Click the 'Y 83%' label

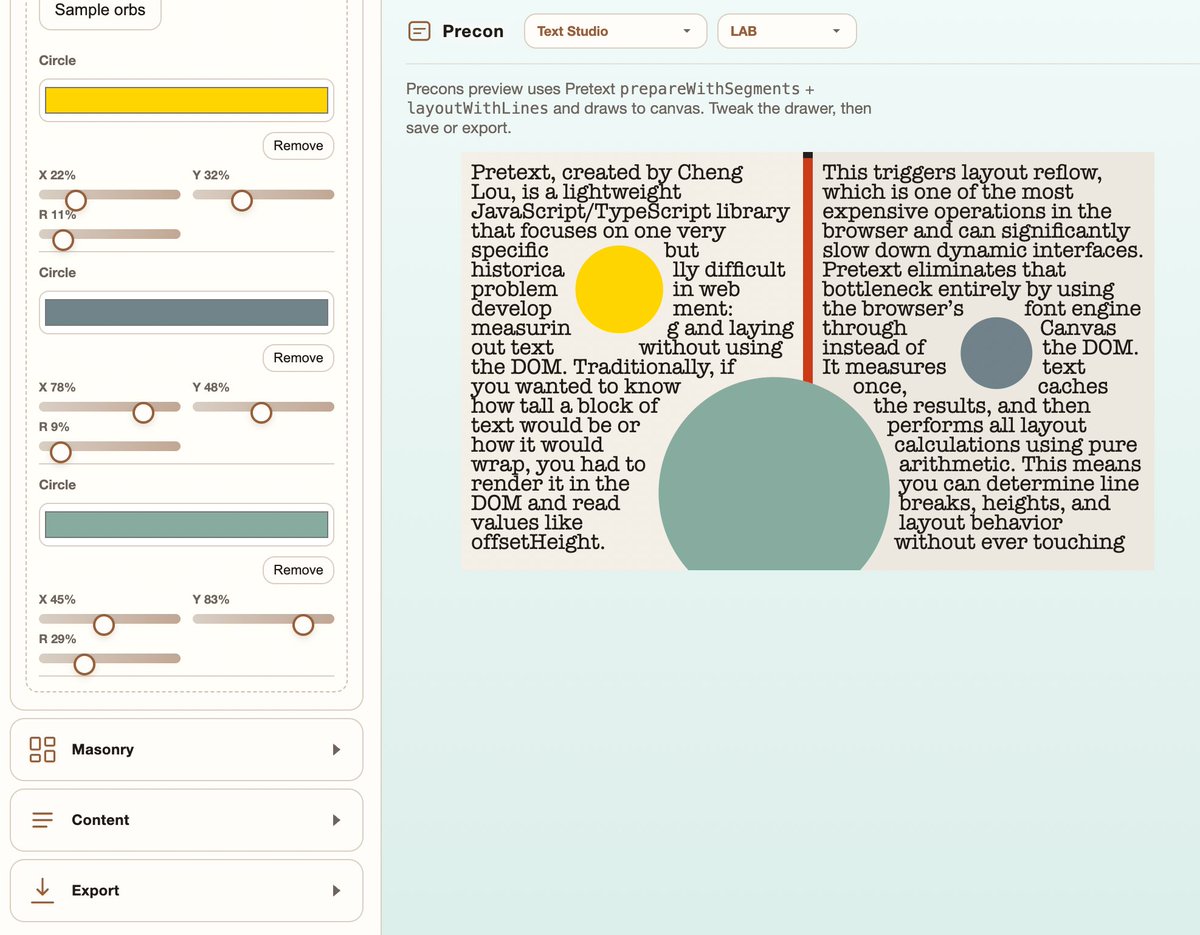pos(211,599)
